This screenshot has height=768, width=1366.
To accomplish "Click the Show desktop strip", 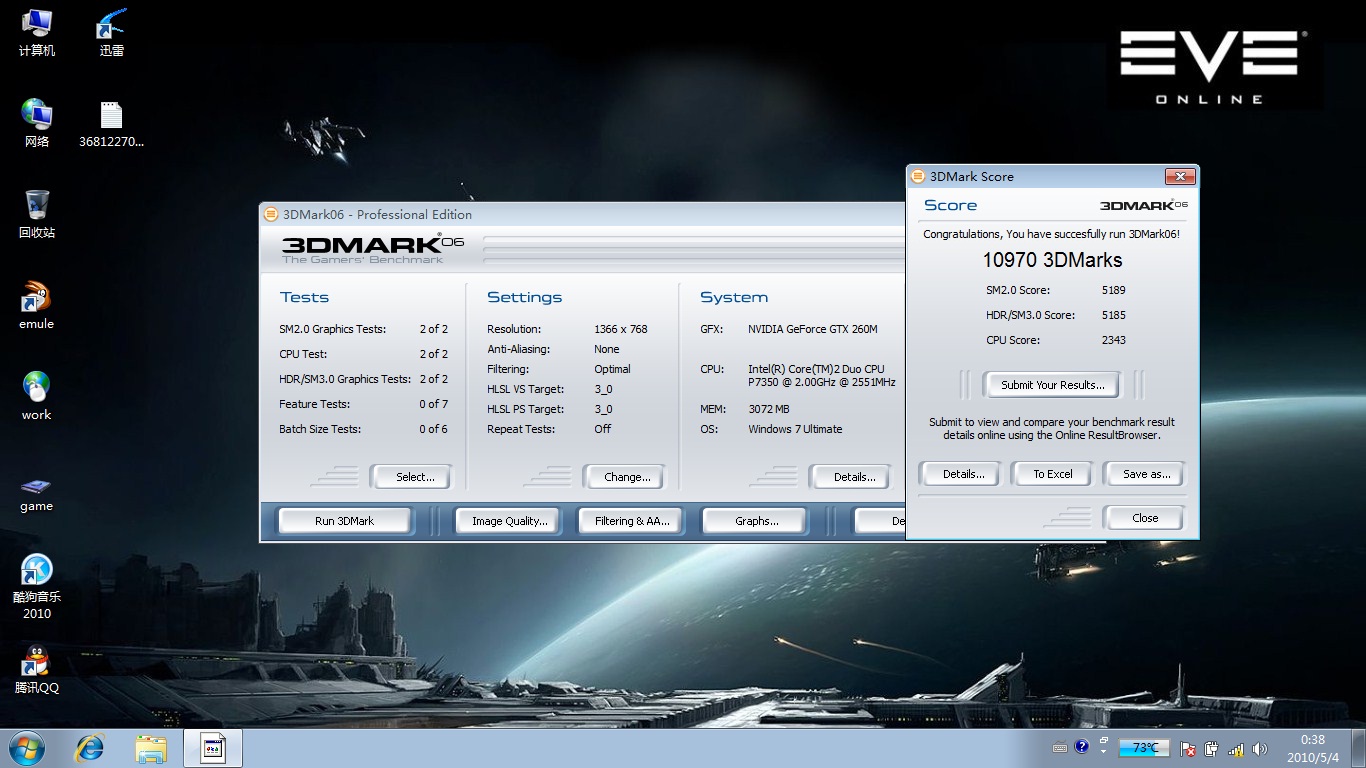I will coord(1358,748).
